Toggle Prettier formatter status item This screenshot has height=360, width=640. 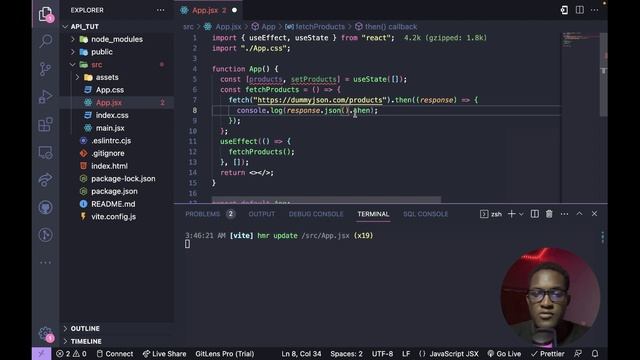coord(547,353)
